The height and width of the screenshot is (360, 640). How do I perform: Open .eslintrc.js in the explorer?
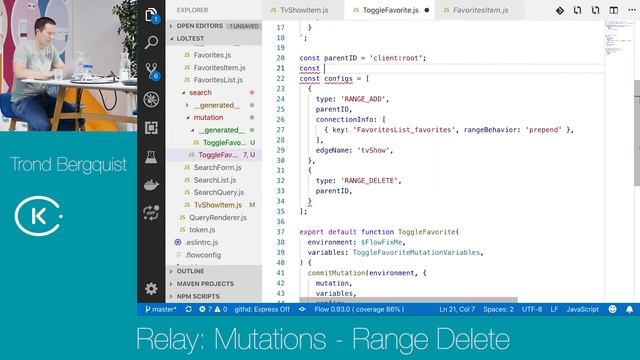pos(201,242)
